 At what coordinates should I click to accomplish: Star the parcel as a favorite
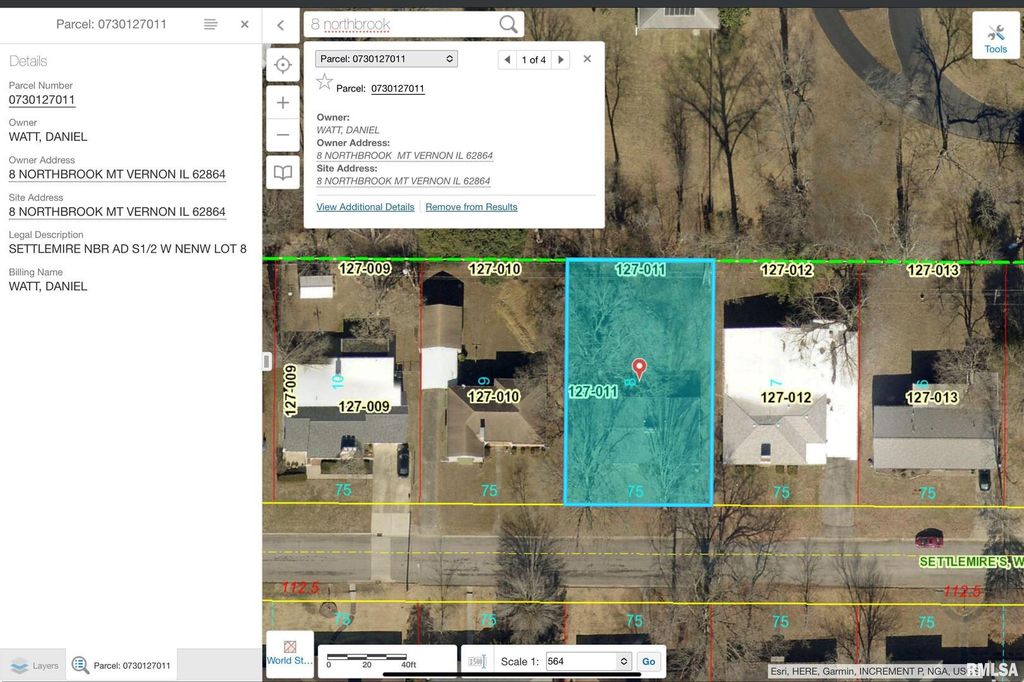(x=324, y=83)
